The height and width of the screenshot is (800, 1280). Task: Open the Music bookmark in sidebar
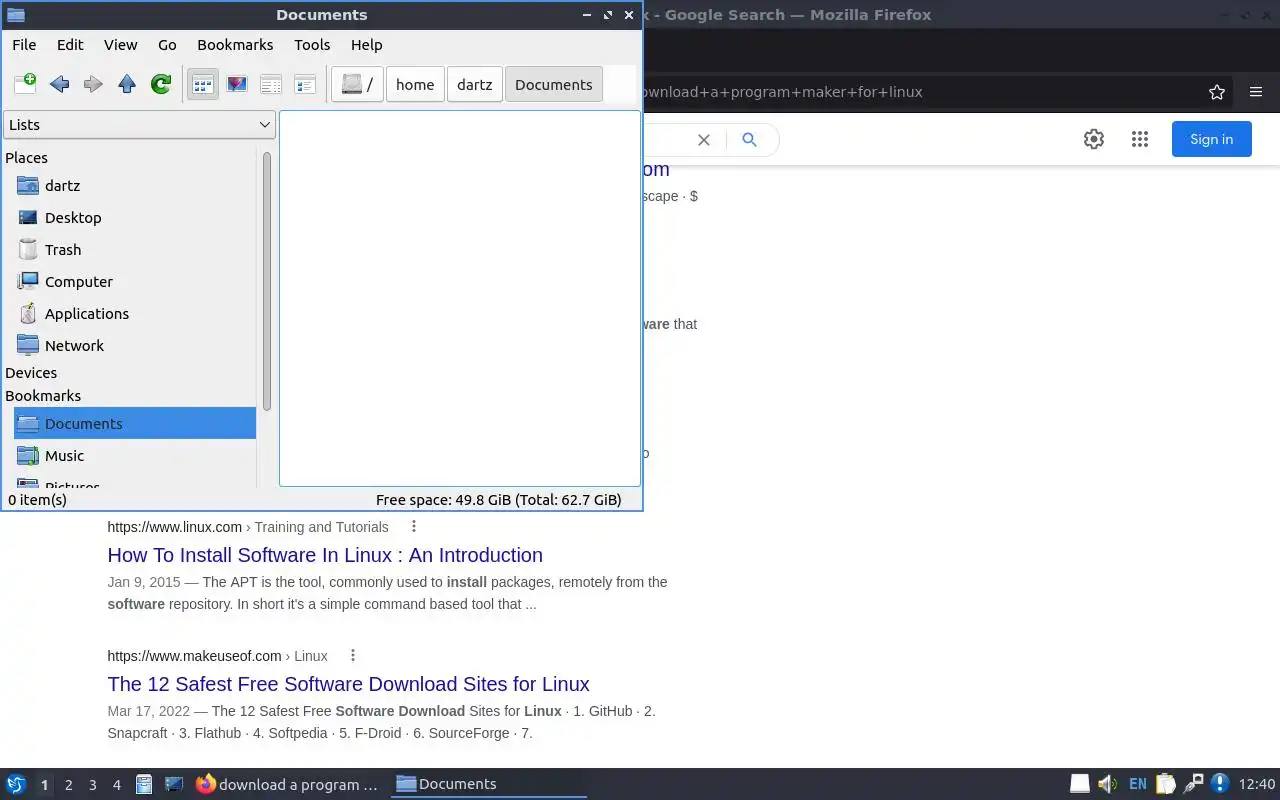(135, 456)
